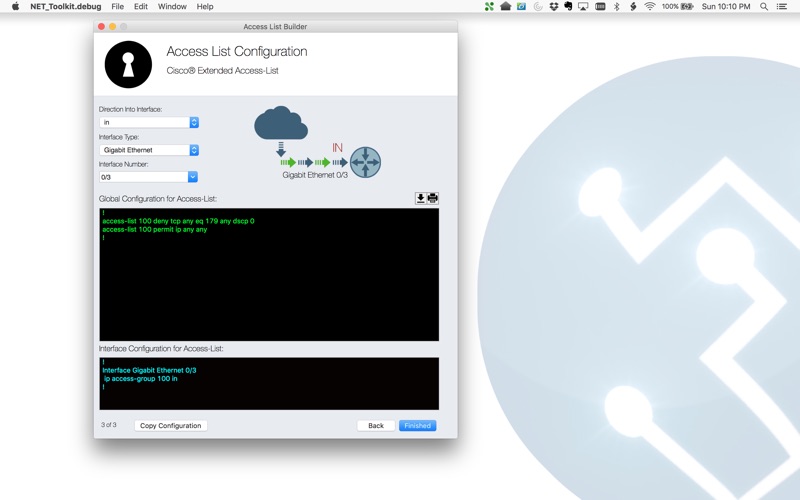Click the grey spiral menu bar icon
800x500 pixels.
coord(538,7)
